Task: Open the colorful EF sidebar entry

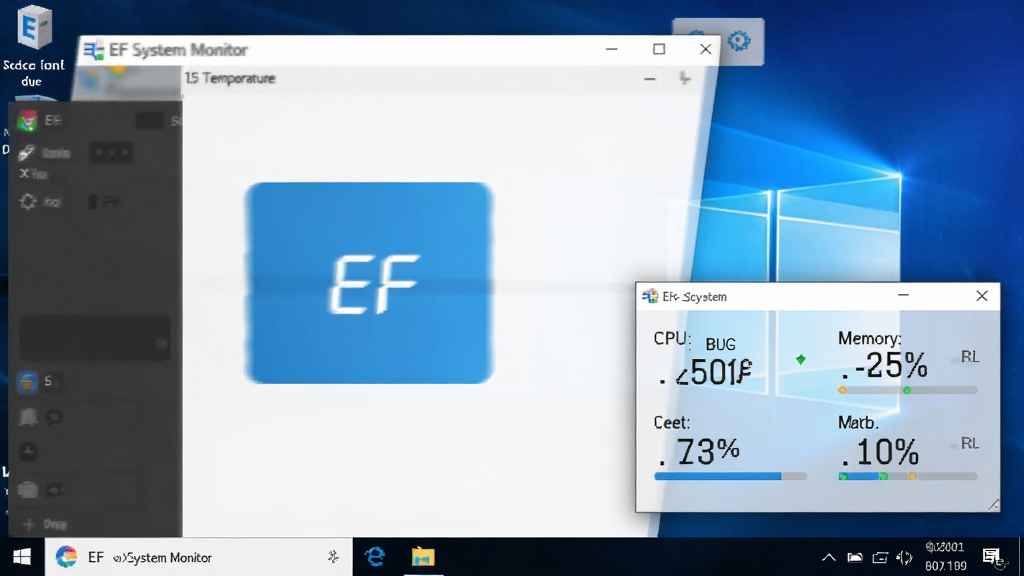Action: [x=27, y=121]
